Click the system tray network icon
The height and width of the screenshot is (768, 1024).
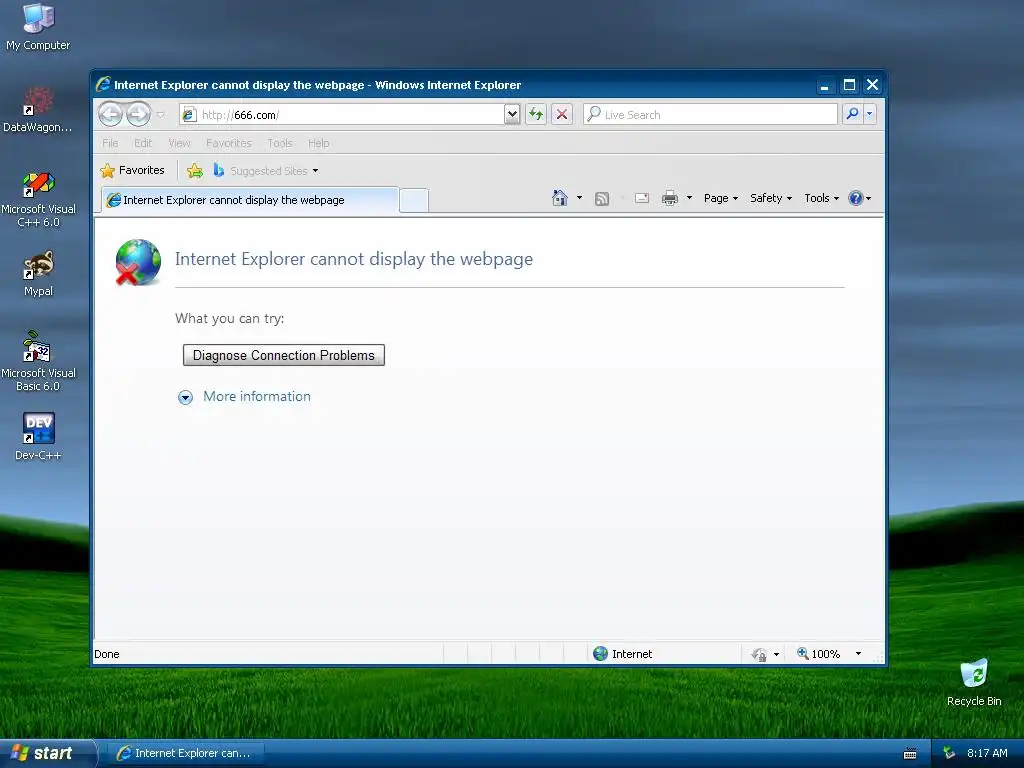tap(949, 753)
